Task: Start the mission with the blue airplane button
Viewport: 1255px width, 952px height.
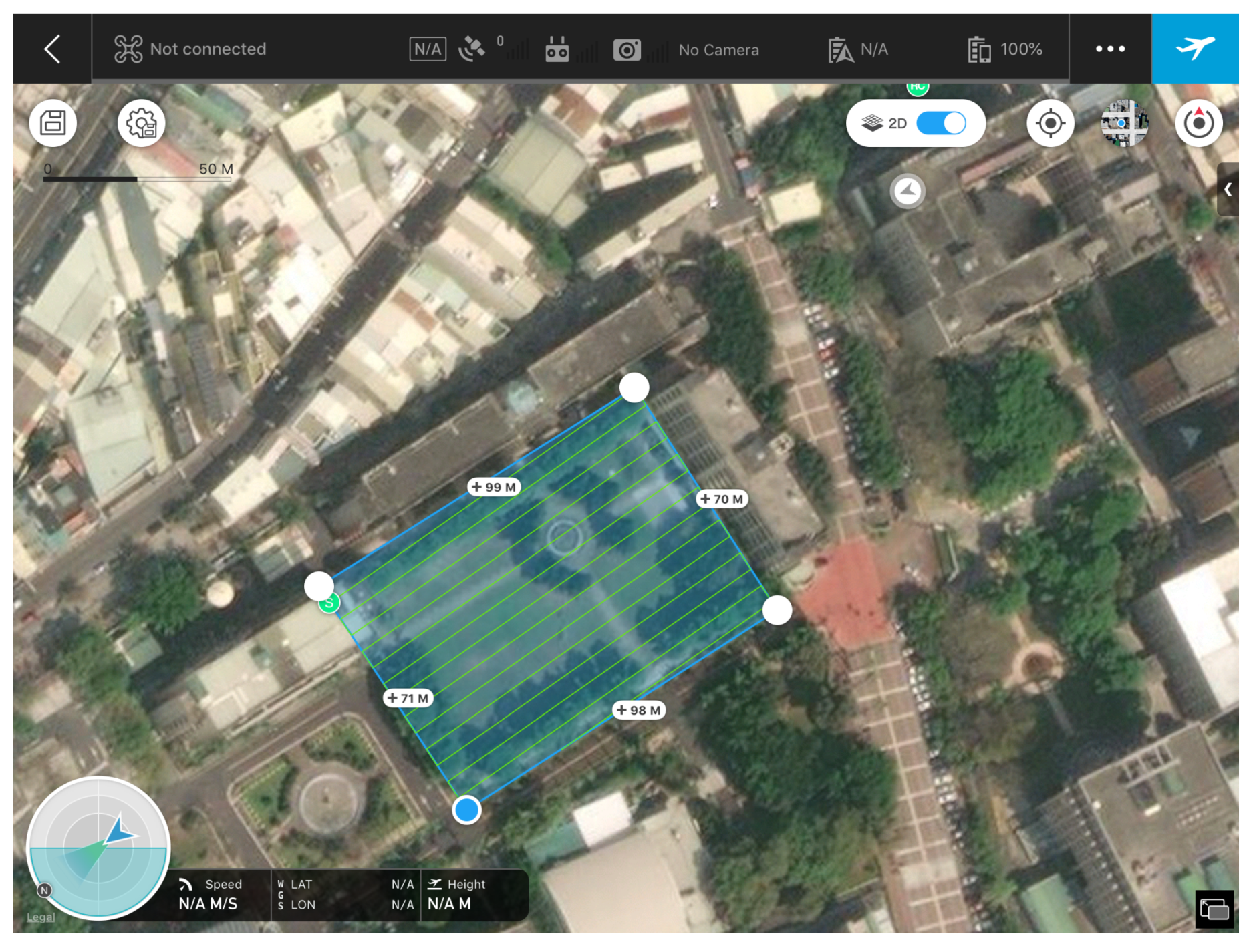Action: tap(1195, 48)
